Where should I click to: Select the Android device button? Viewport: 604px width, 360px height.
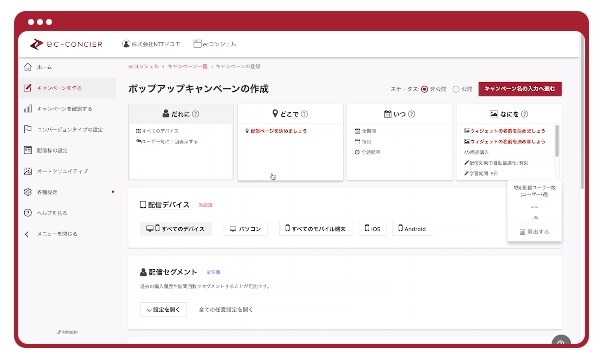pyautogui.click(x=412, y=229)
